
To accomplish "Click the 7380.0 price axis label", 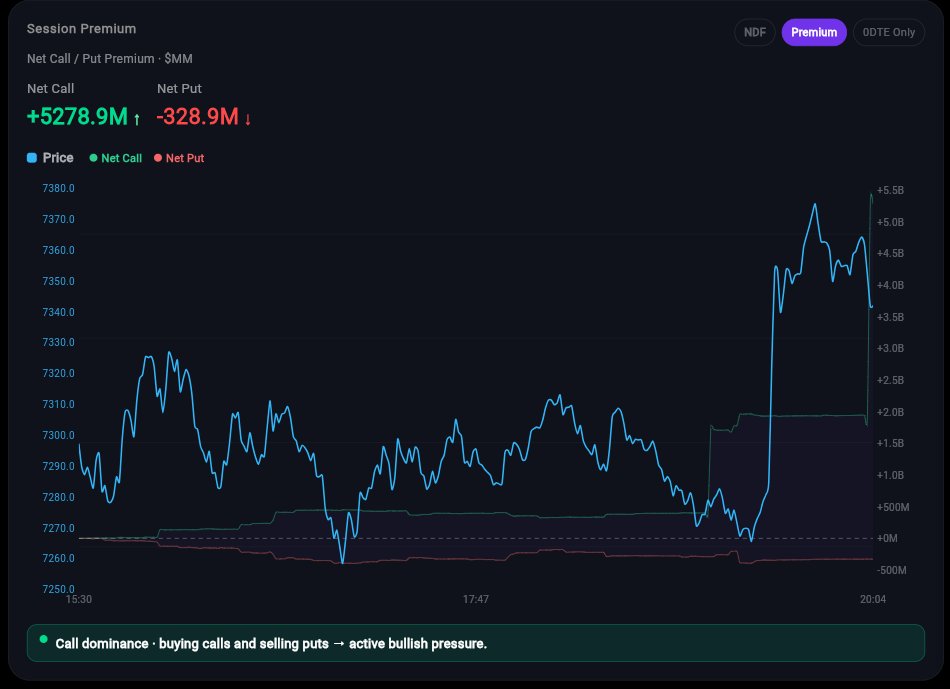I will [58, 188].
